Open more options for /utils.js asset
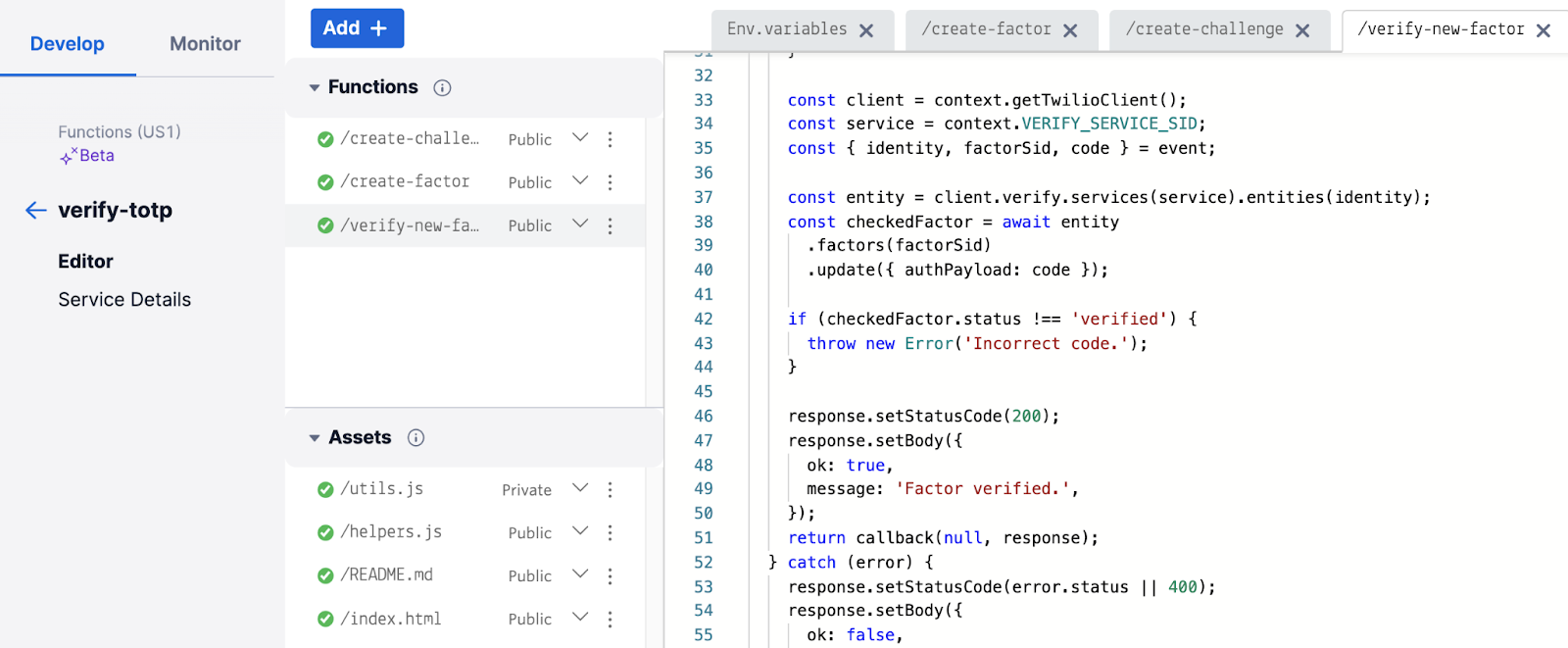Screen dimensions: 1568x648 pyautogui.click(x=610, y=489)
